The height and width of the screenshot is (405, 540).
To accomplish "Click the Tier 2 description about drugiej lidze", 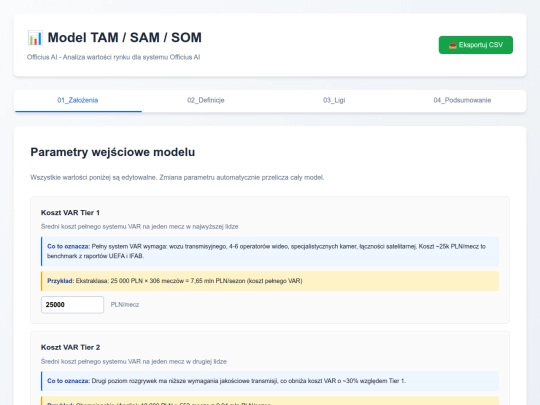I will pyautogui.click(x=134, y=361).
